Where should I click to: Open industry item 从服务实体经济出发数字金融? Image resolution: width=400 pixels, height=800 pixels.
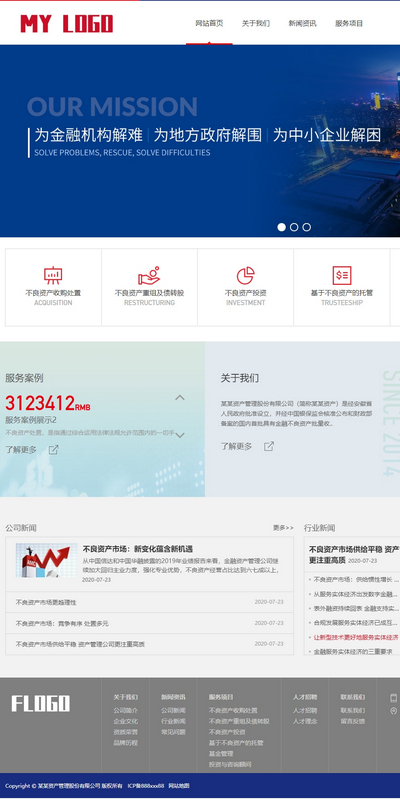[x=355, y=594]
